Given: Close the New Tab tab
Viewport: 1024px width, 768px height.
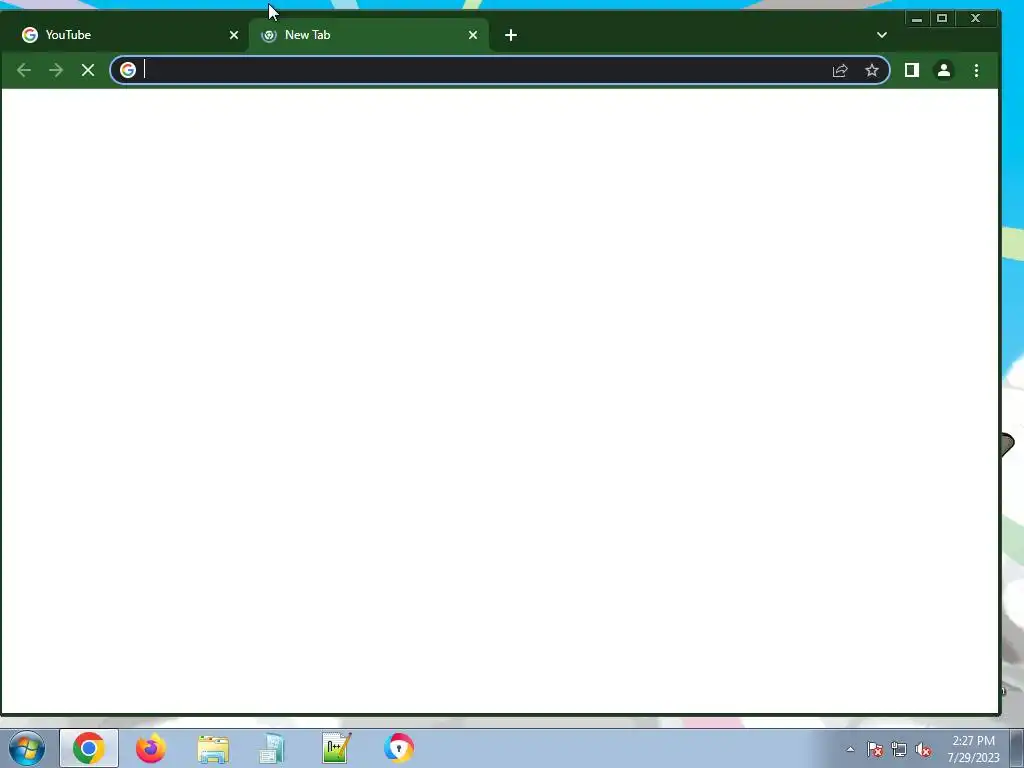Looking at the screenshot, I should [x=473, y=35].
